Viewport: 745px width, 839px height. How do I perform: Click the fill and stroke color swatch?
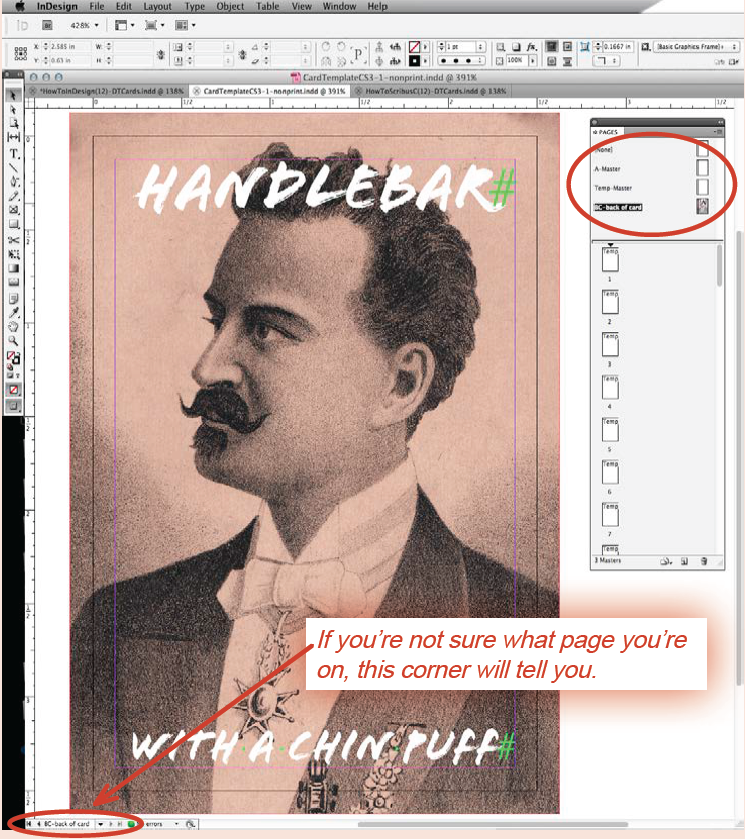(14, 357)
